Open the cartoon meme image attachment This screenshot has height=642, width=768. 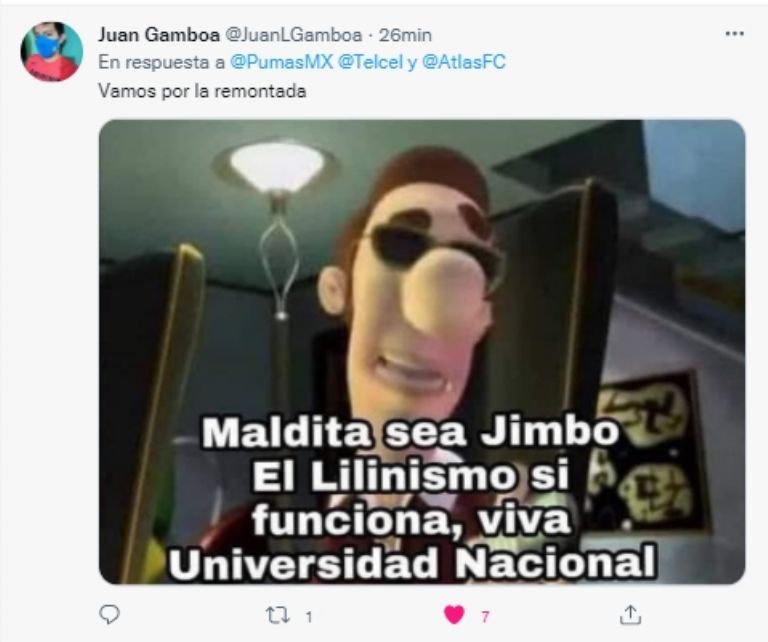[x=422, y=352]
